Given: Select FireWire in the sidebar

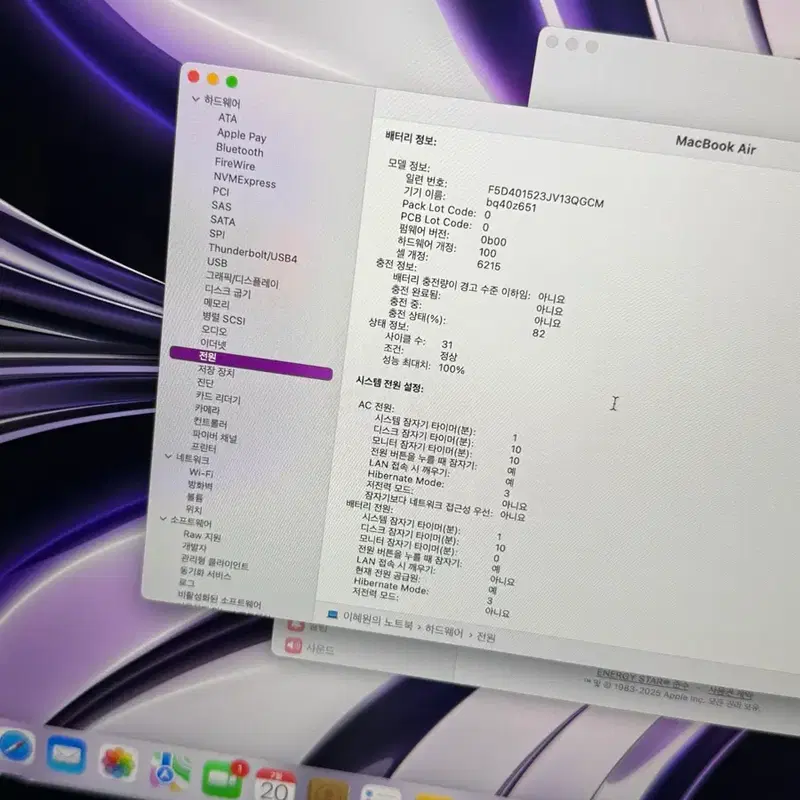Looking at the screenshot, I should coord(235,164).
